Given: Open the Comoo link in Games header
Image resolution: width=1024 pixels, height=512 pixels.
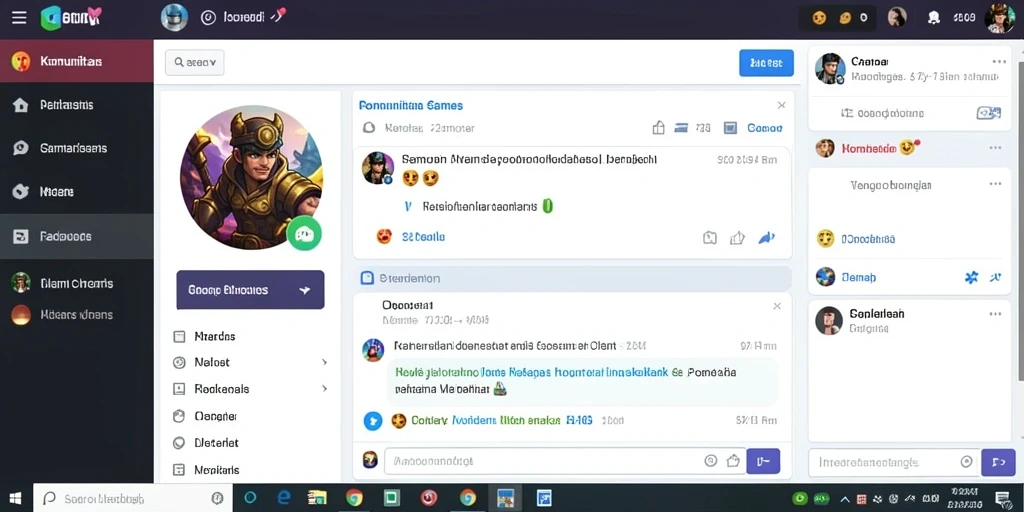Looking at the screenshot, I should pos(764,128).
